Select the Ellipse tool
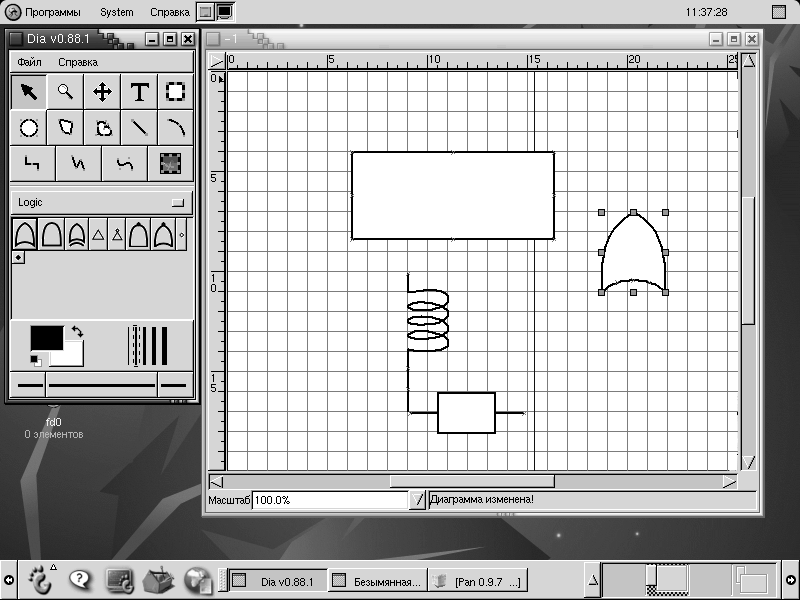This screenshot has width=800, height=600. pos(29,128)
